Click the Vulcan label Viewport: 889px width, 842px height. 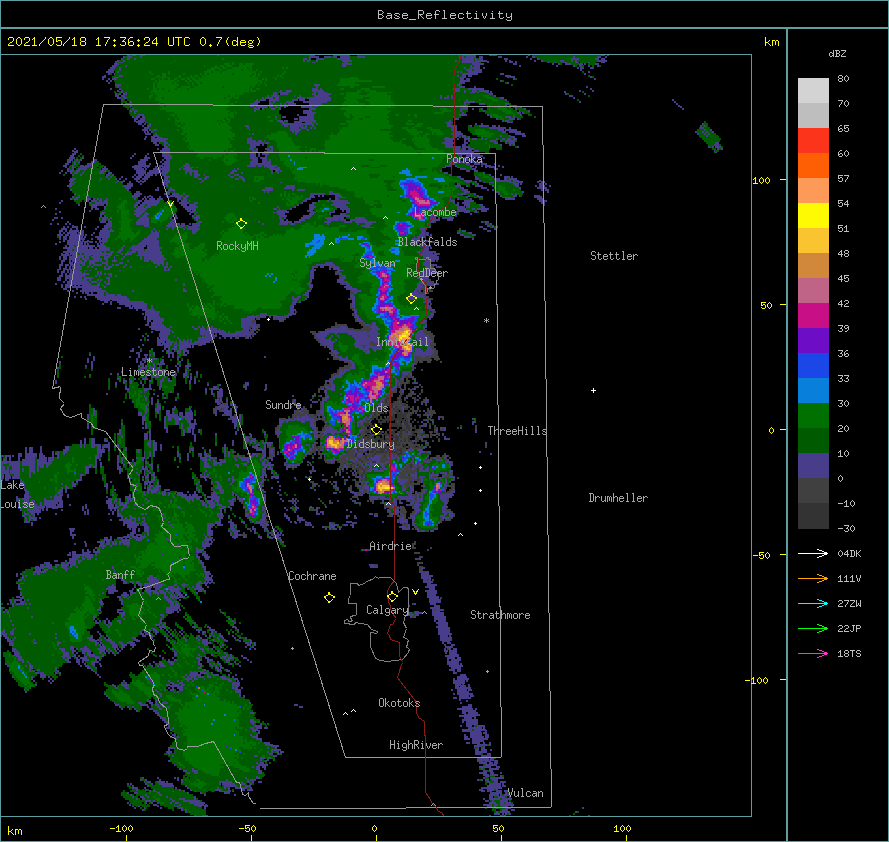point(525,793)
